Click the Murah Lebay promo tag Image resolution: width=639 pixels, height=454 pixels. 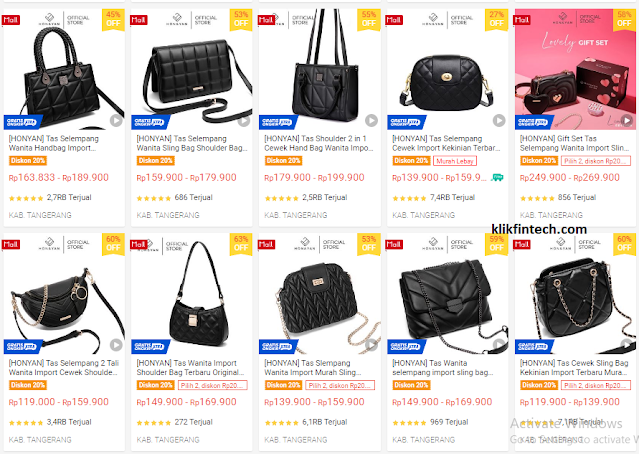[455, 161]
